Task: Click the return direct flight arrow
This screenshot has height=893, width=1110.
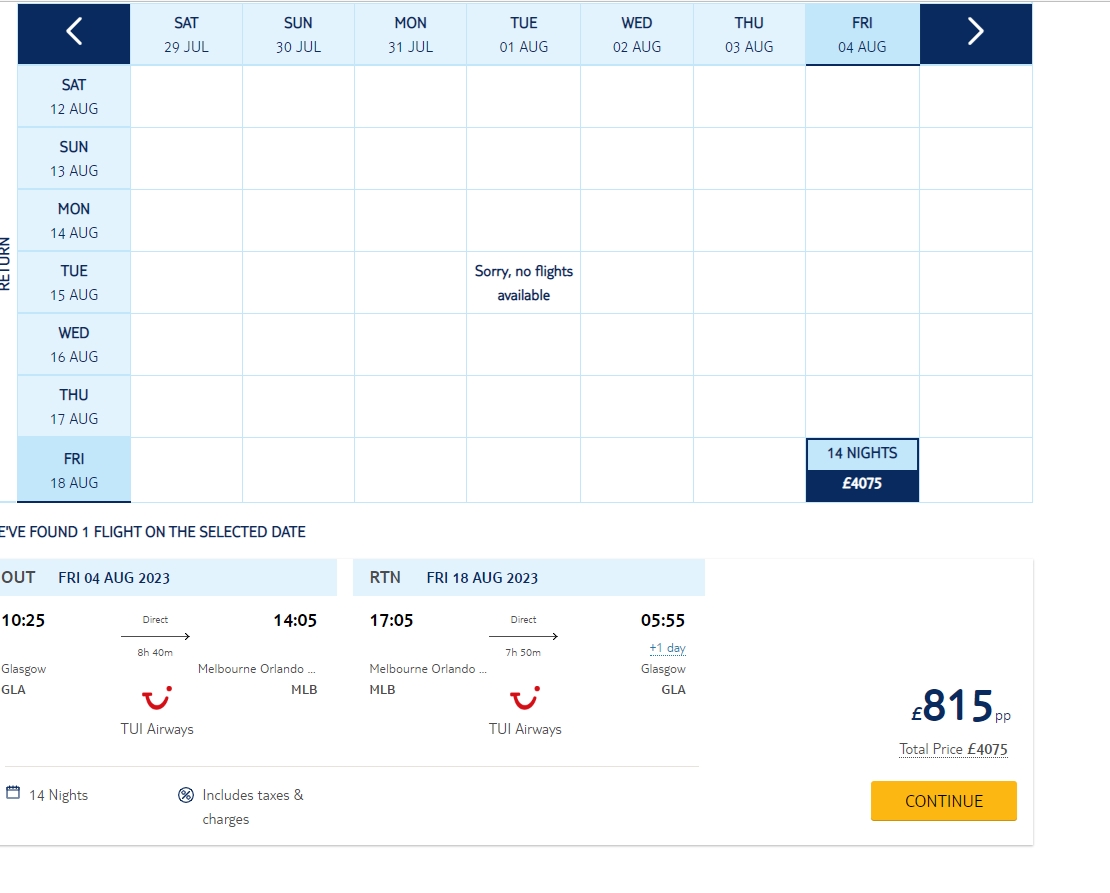Action: pyautogui.click(x=523, y=636)
